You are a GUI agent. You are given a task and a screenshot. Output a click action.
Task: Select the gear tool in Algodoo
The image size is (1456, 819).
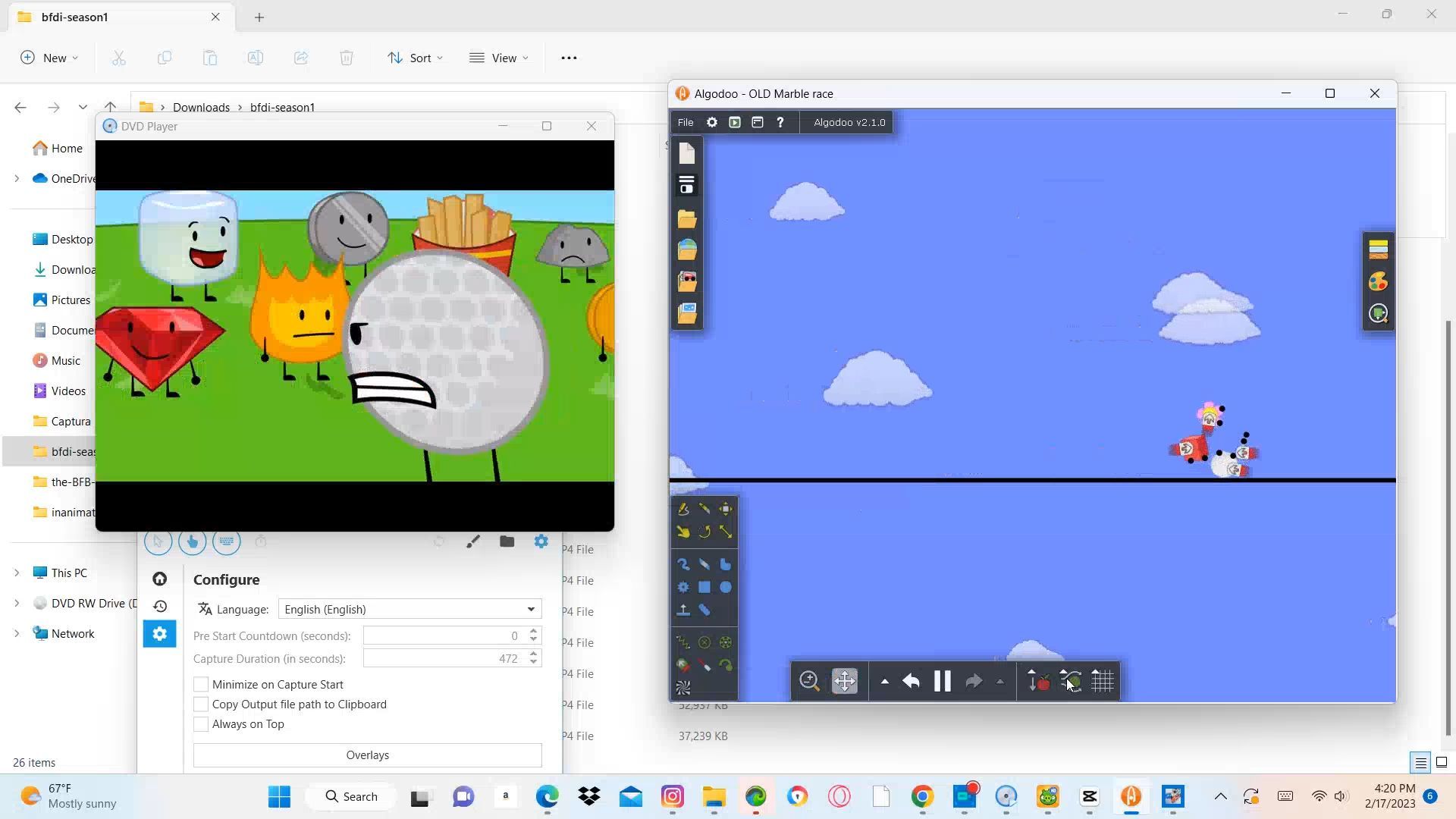(683, 587)
